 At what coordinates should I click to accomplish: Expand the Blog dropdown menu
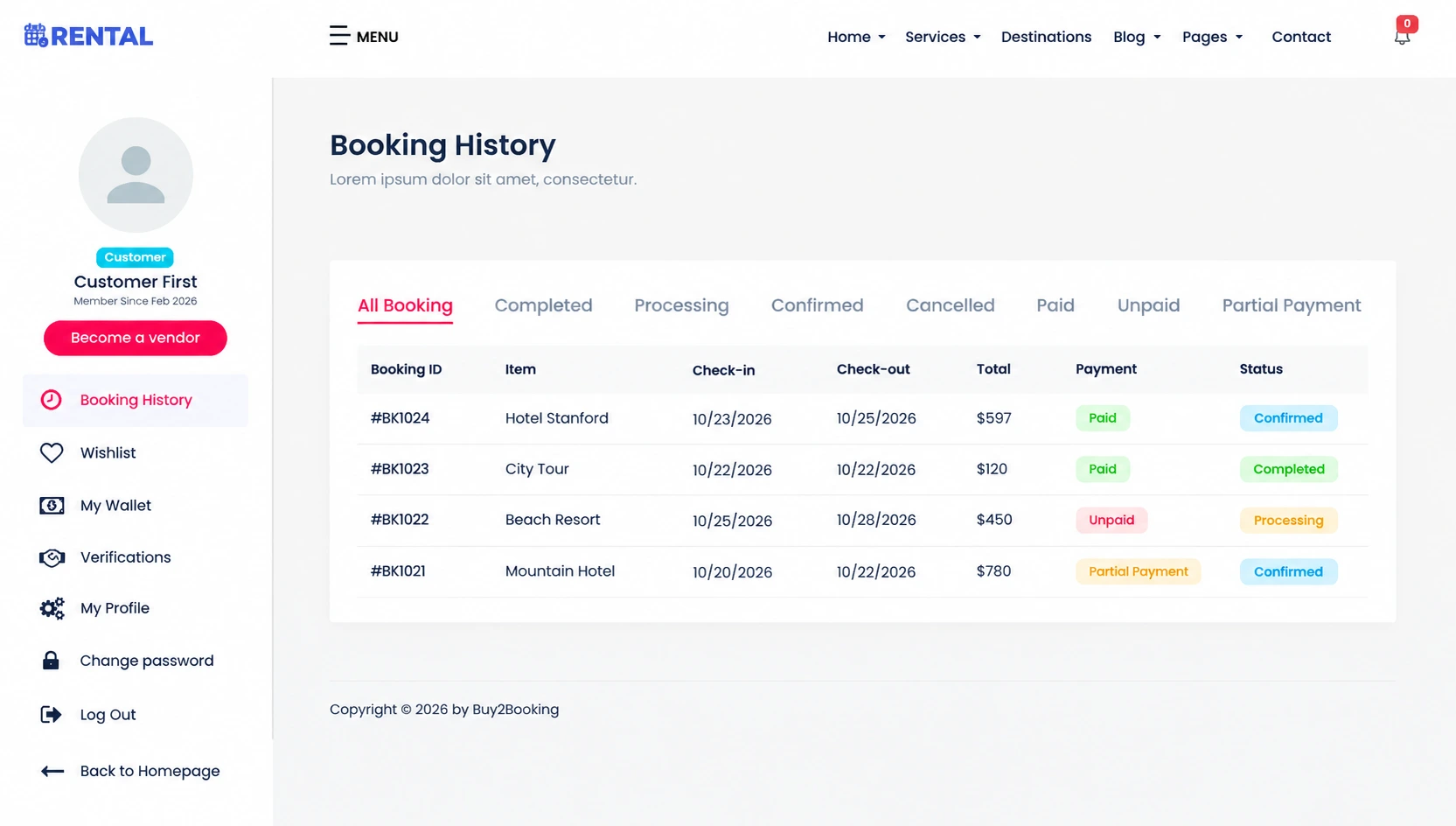click(x=1137, y=37)
